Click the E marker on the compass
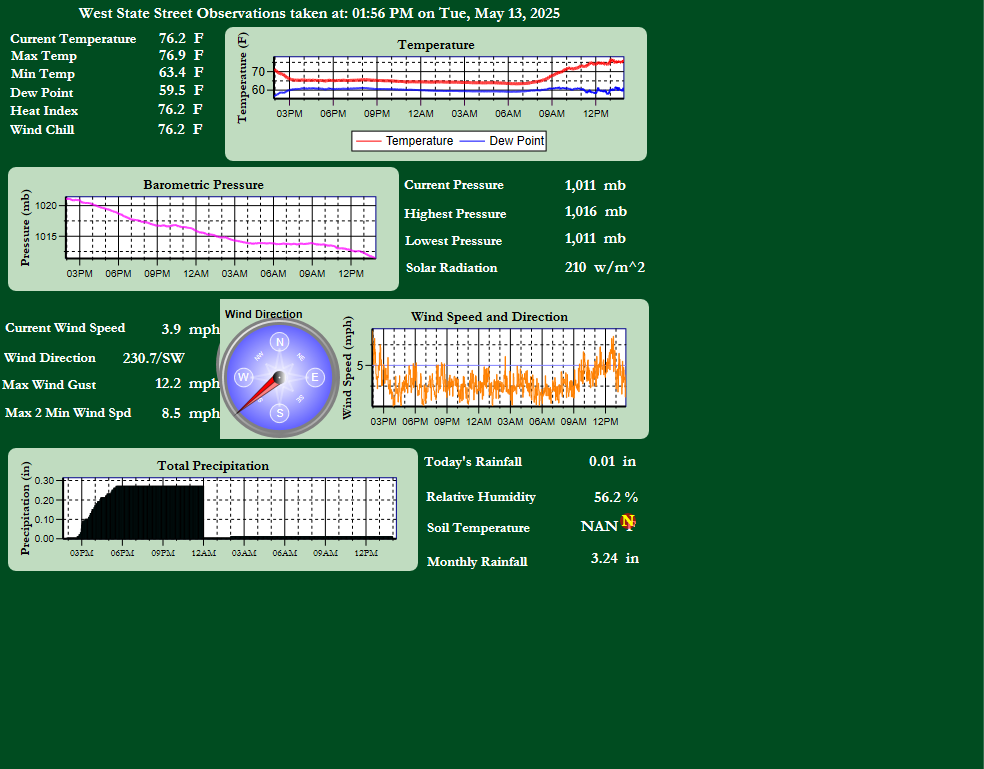 point(314,377)
